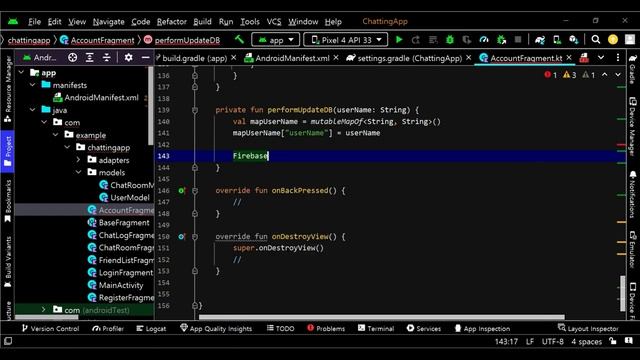Open App Quality Insights tool window

pyautogui.click(x=216, y=329)
